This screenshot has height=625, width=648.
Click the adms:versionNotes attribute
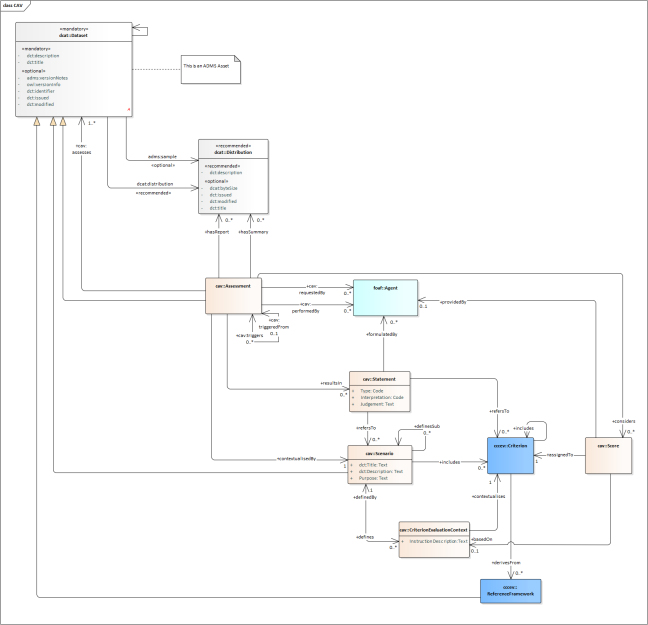point(47,78)
